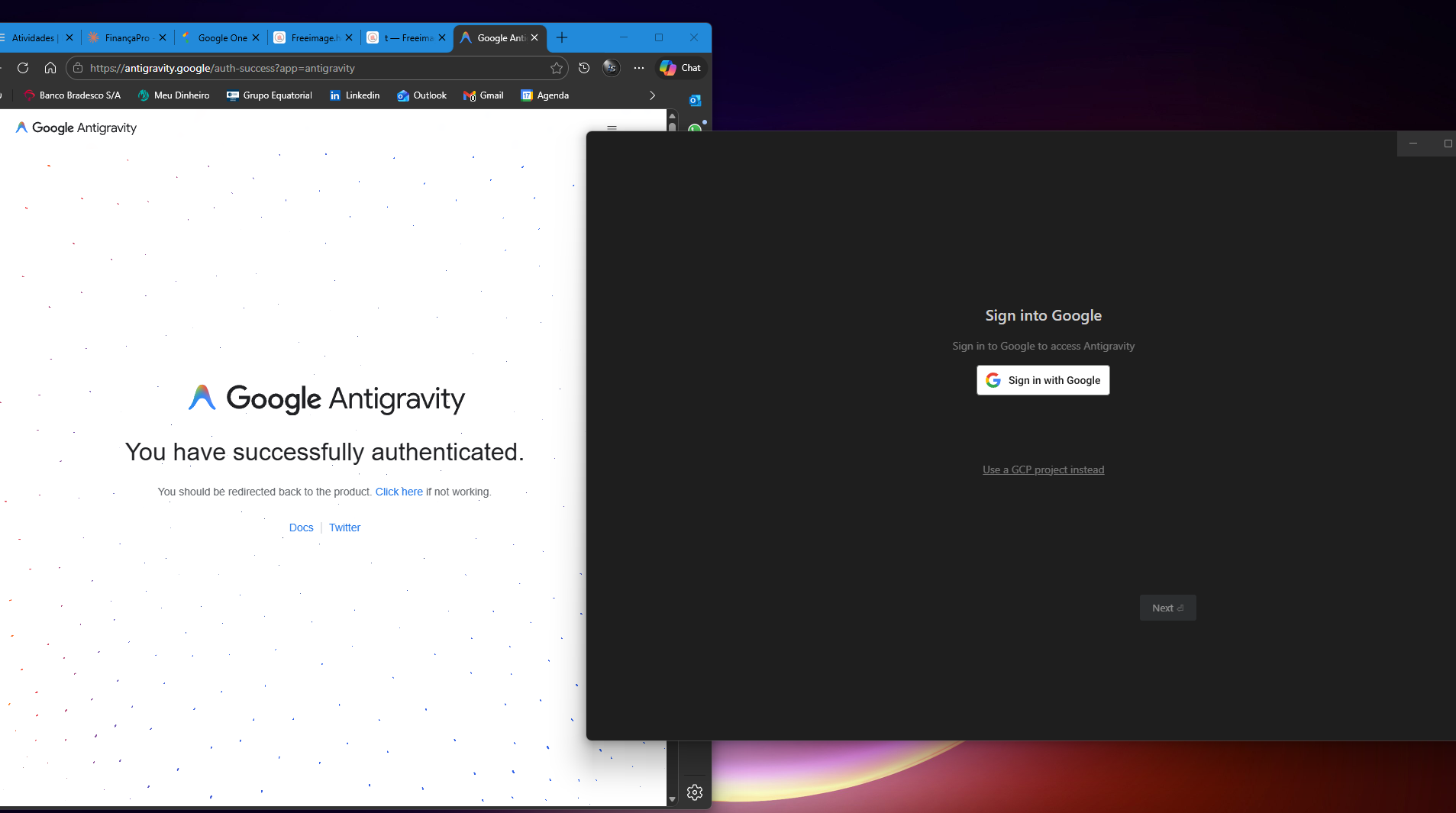Click scrollbar down arrow in browser
This screenshot has height=813, width=1456.
(672, 799)
